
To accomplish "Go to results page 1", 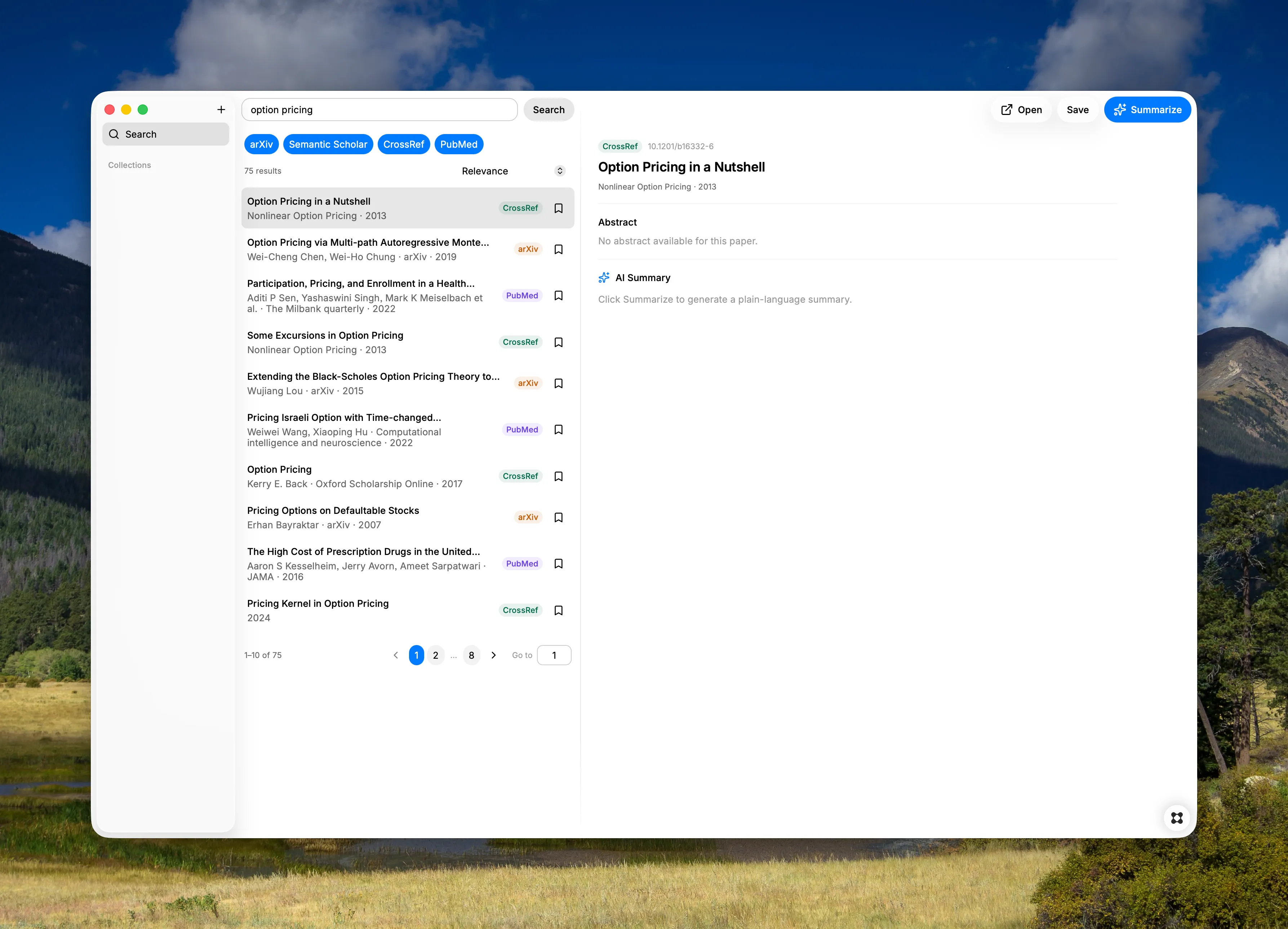I will (x=416, y=655).
